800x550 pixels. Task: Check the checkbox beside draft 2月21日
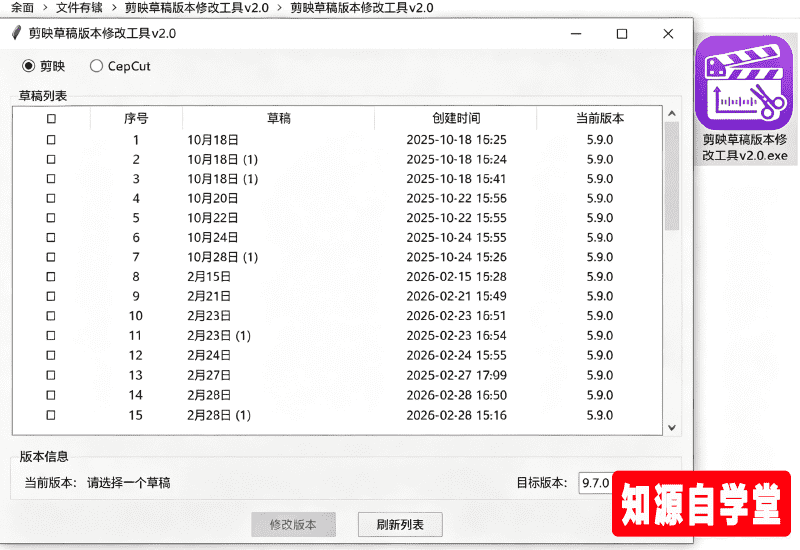pyautogui.click(x=51, y=296)
